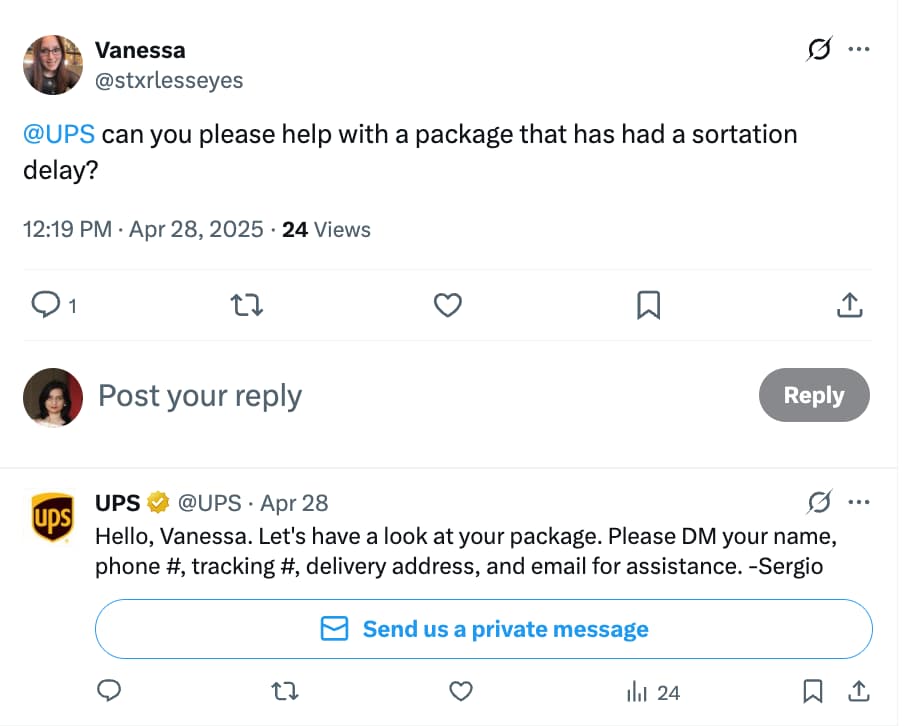Repost Vanessa's tweet
This screenshot has height=726, width=906.
coord(246,305)
